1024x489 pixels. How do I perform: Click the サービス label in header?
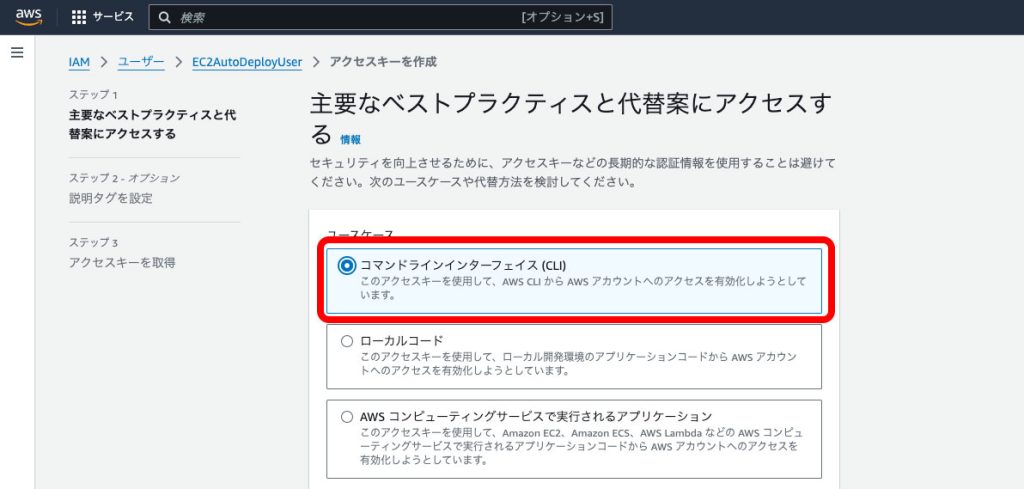pos(113,17)
